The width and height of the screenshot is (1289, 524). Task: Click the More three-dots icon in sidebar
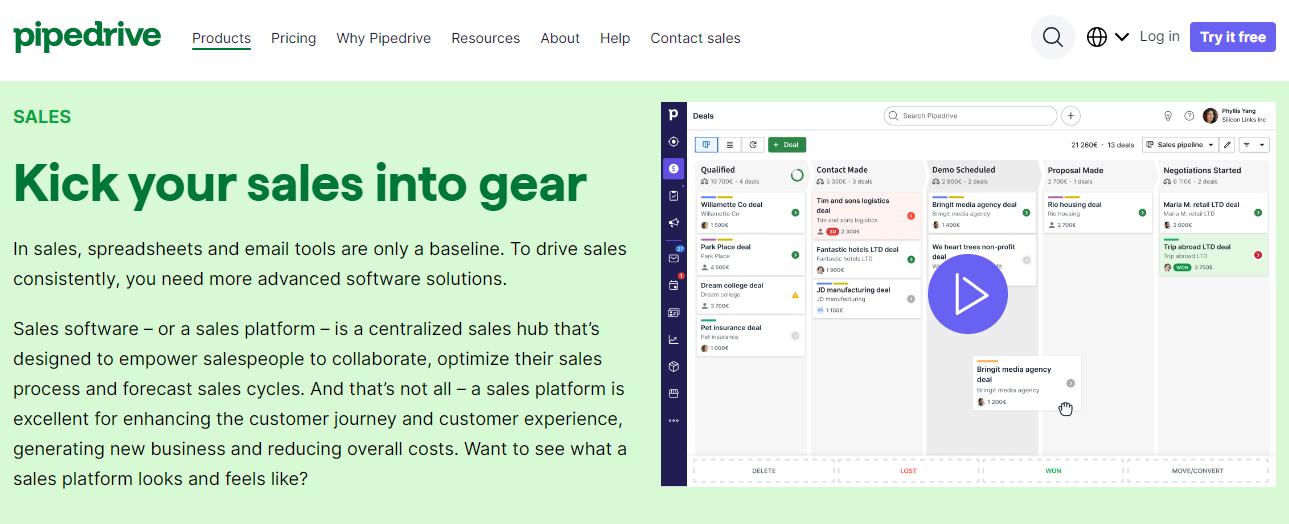pyautogui.click(x=674, y=420)
